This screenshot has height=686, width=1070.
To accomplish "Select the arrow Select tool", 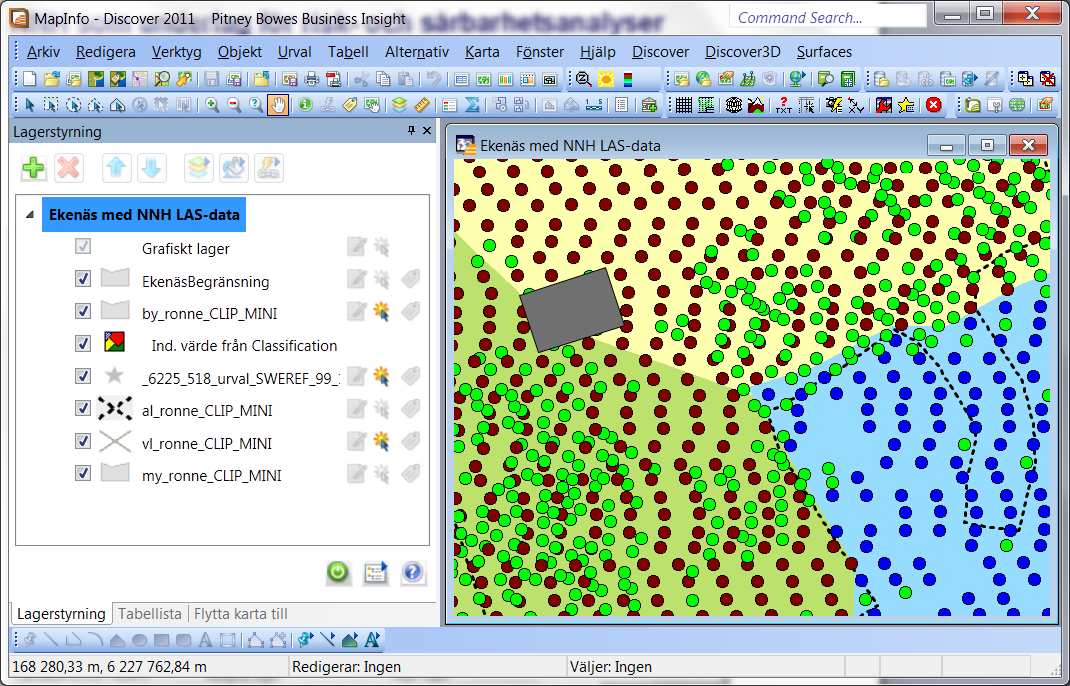I will [x=29, y=105].
